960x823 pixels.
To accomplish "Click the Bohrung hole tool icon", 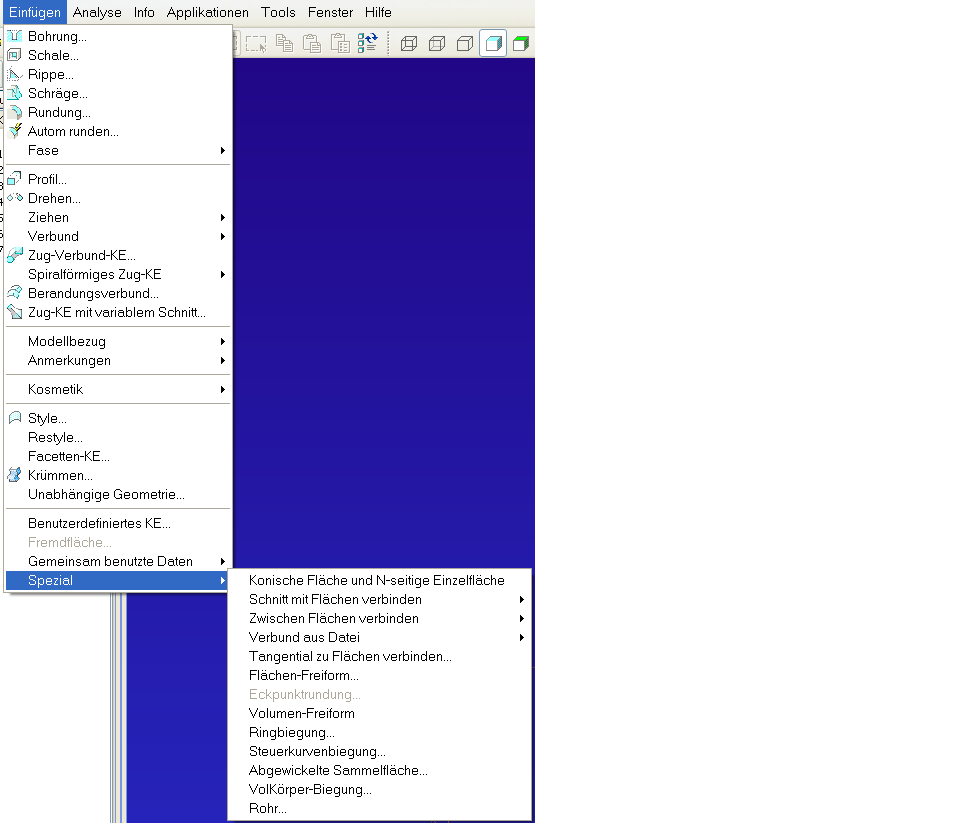I will click(15, 36).
